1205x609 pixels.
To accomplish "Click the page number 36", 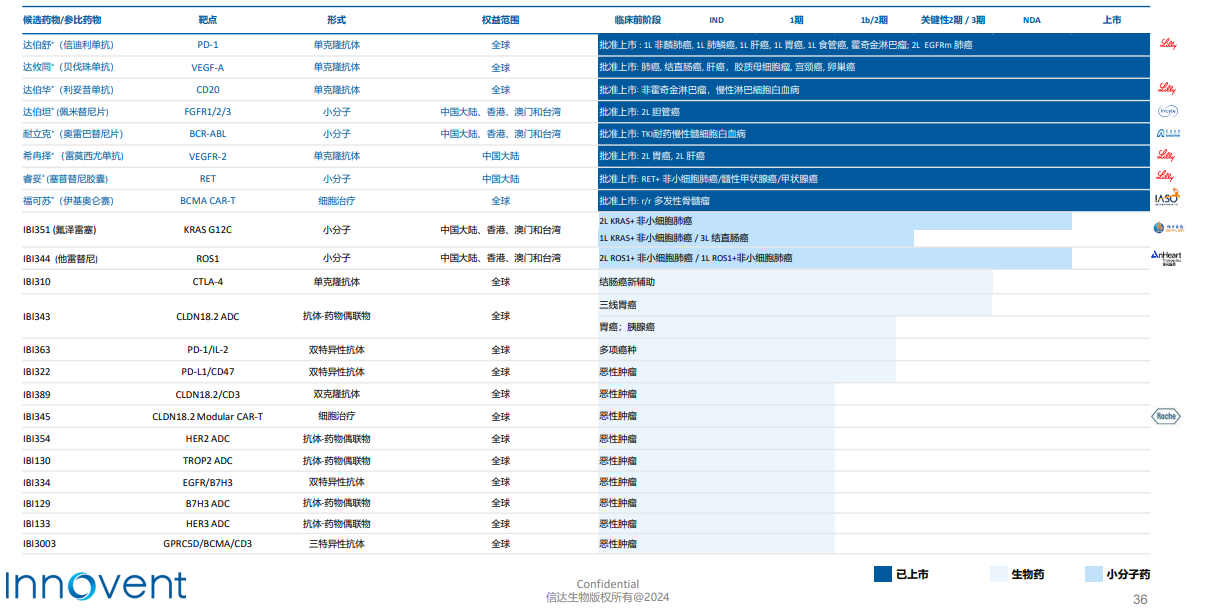I will tap(1139, 599).
